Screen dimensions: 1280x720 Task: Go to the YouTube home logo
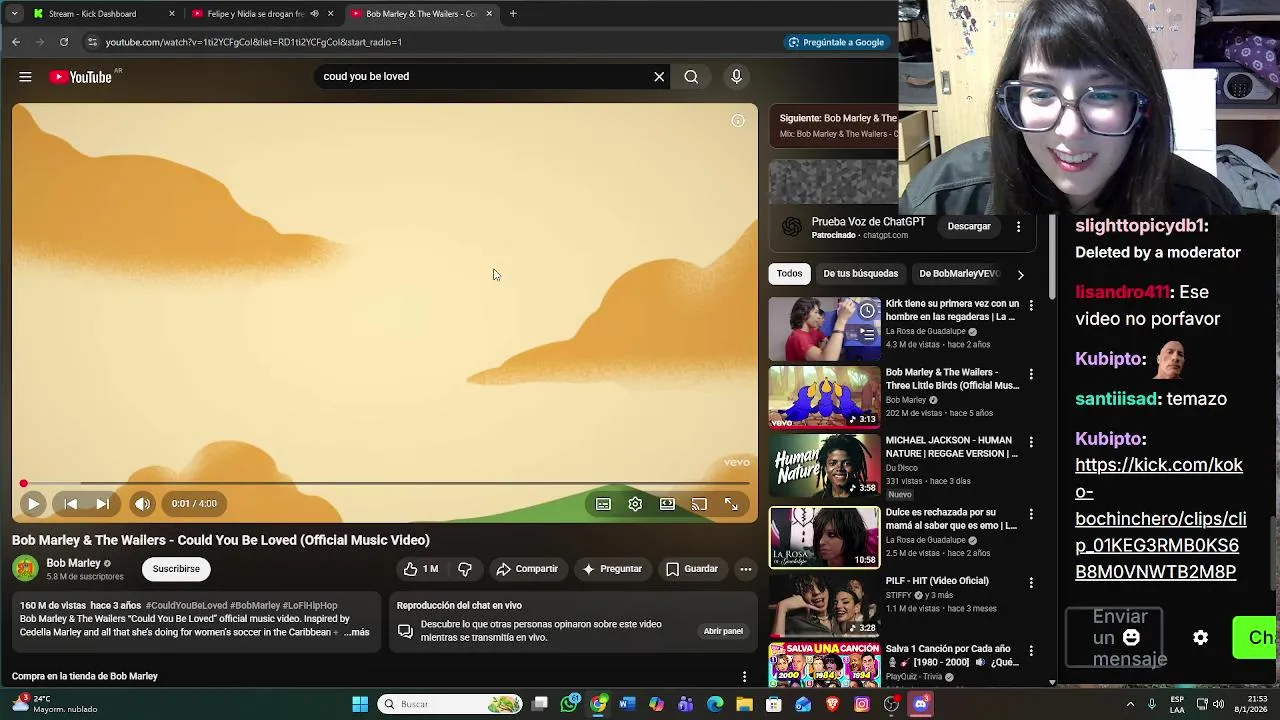click(x=81, y=77)
